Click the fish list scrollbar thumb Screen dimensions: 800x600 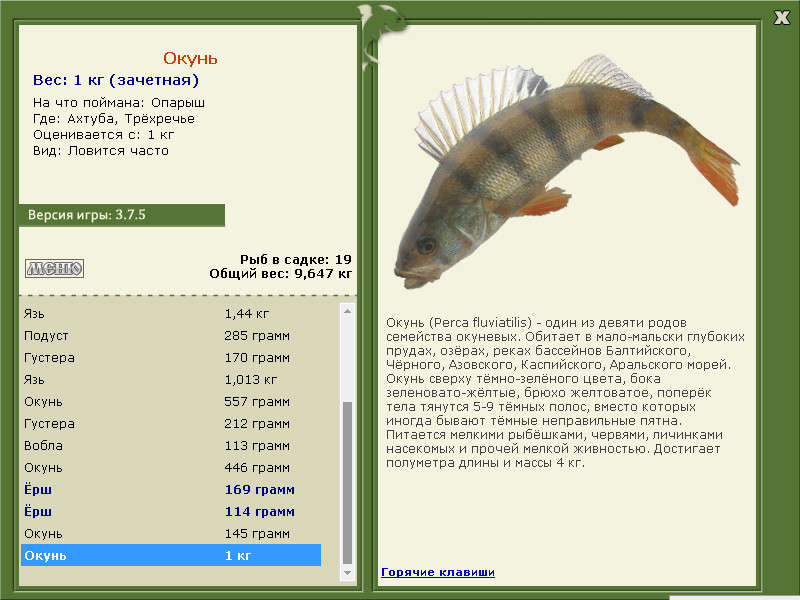click(x=347, y=483)
